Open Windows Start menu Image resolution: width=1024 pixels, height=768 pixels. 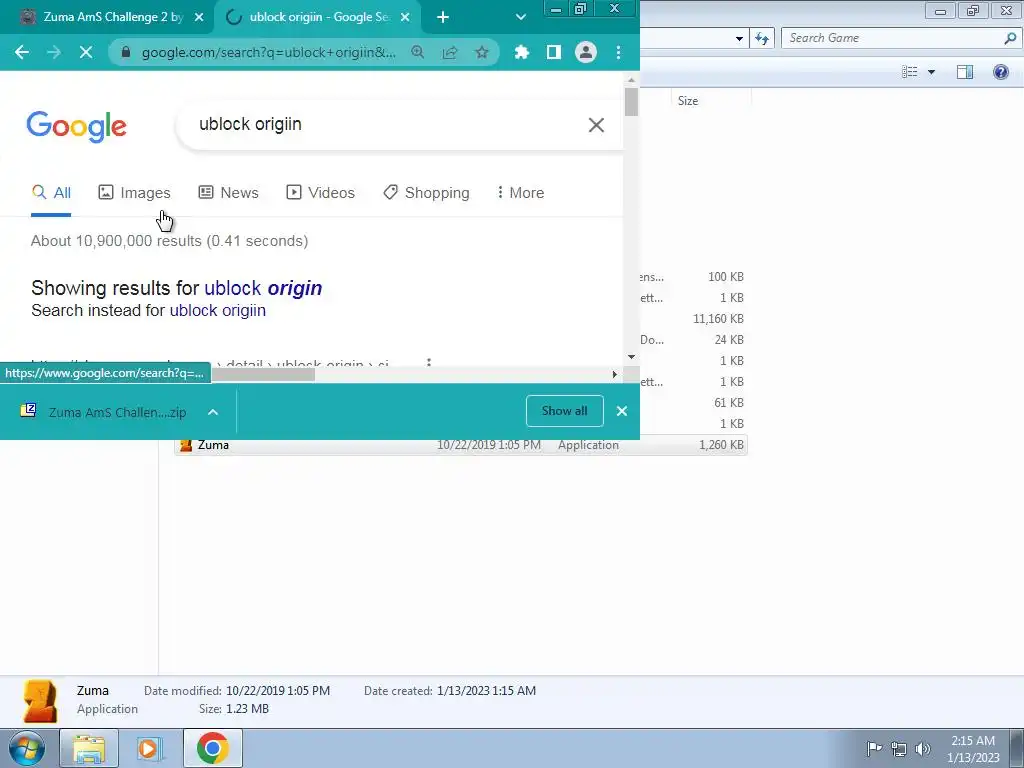coord(27,748)
